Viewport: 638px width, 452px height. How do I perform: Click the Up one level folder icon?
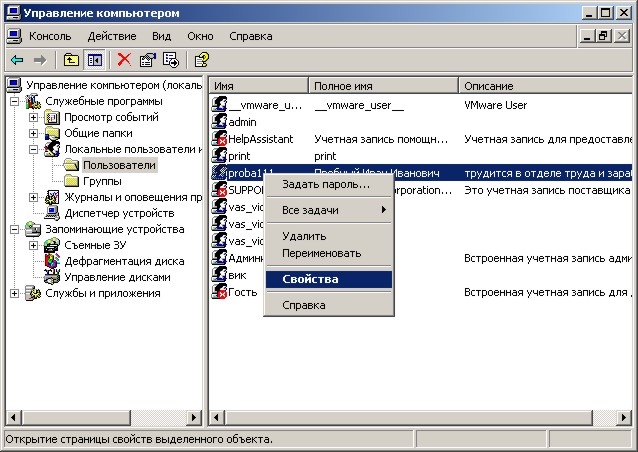point(71,60)
